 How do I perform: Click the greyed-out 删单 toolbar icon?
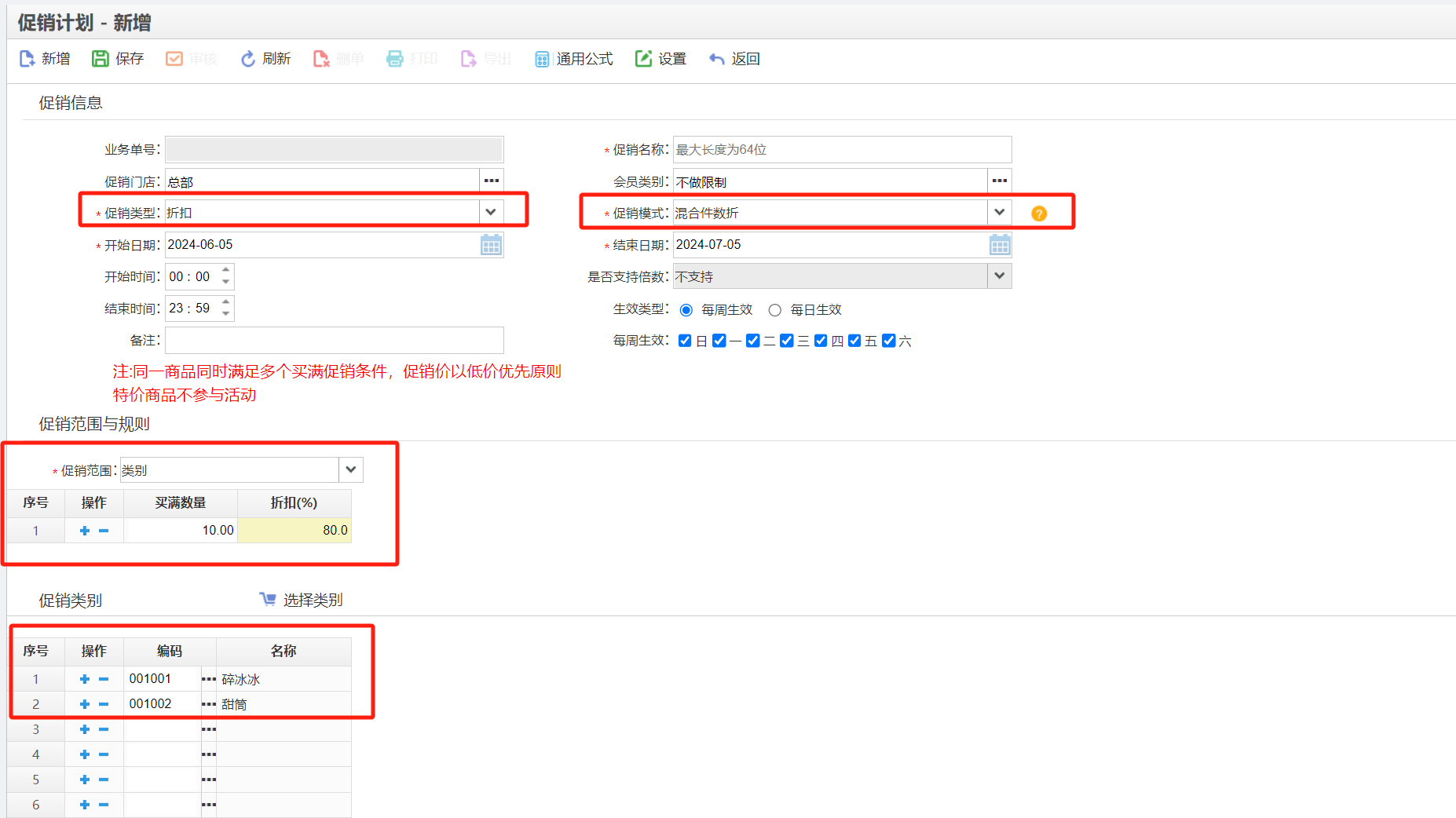[x=321, y=59]
